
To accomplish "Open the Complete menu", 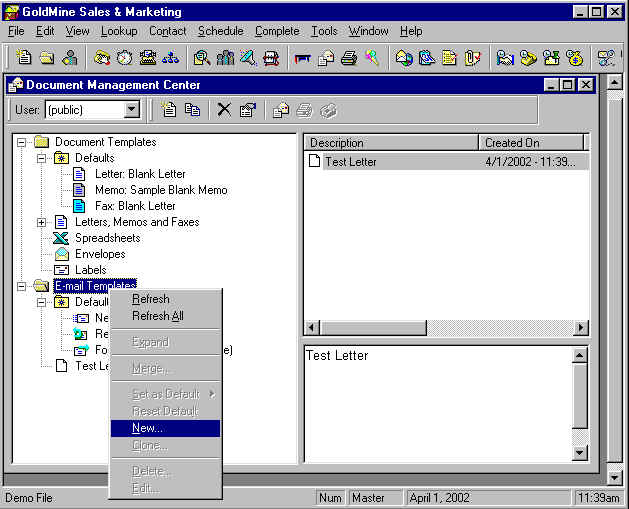I will tap(277, 31).
